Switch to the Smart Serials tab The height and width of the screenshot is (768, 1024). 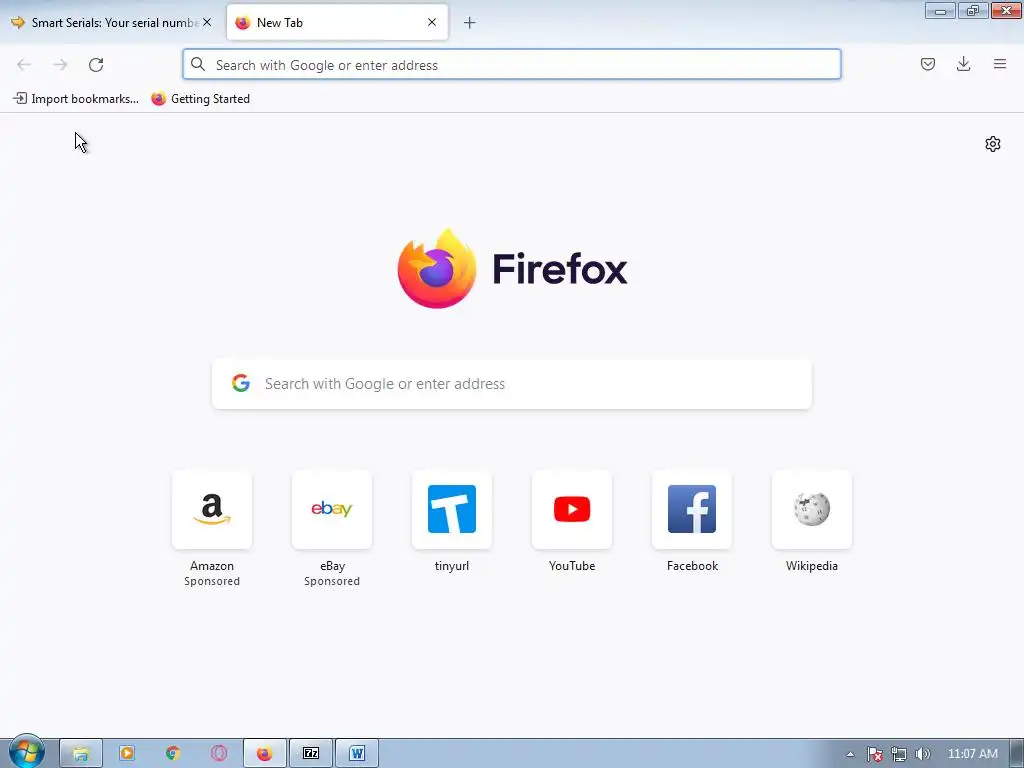[113, 22]
